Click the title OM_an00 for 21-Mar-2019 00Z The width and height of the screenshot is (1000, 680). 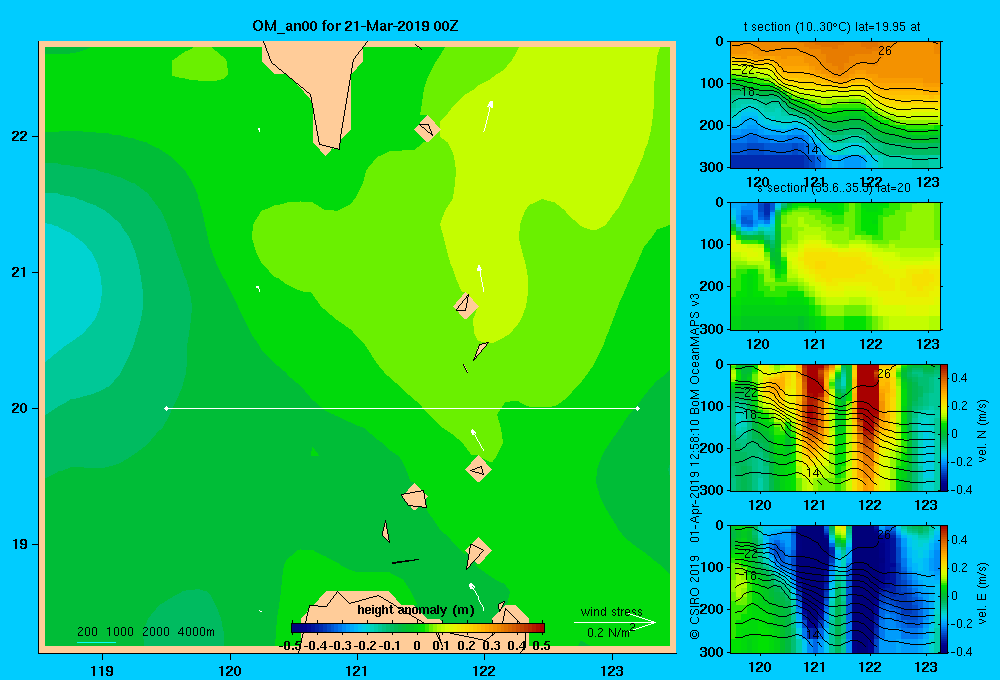point(355,26)
